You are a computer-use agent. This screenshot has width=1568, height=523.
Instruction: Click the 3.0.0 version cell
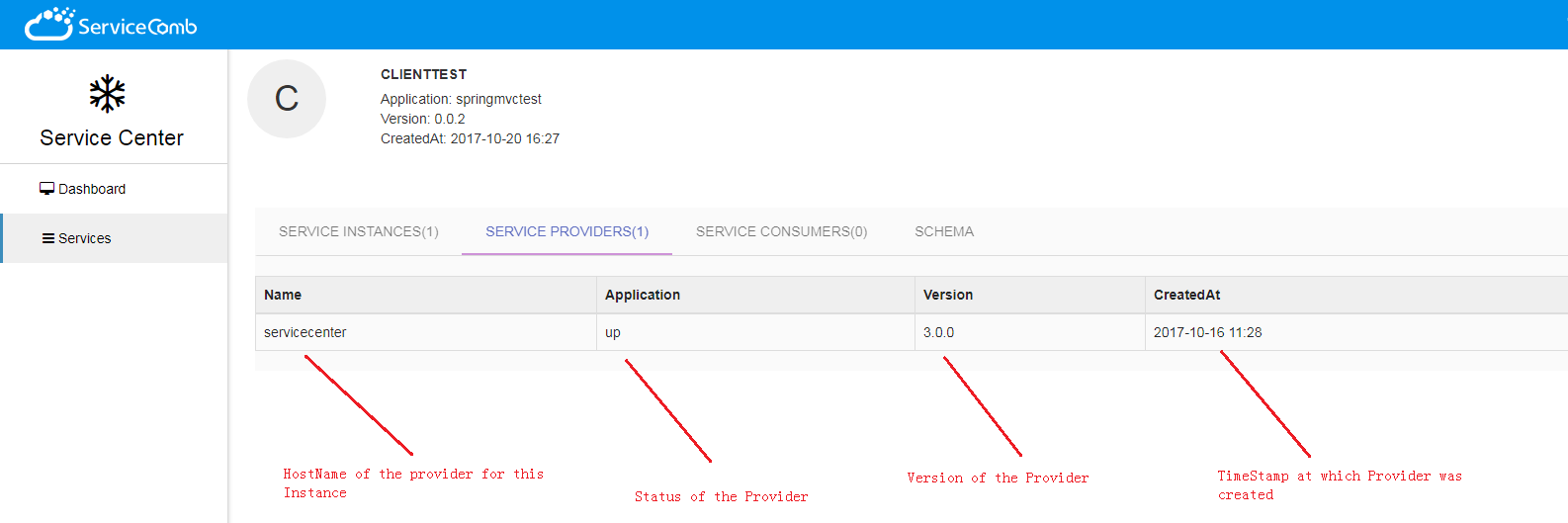pyautogui.click(x=938, y=332)
